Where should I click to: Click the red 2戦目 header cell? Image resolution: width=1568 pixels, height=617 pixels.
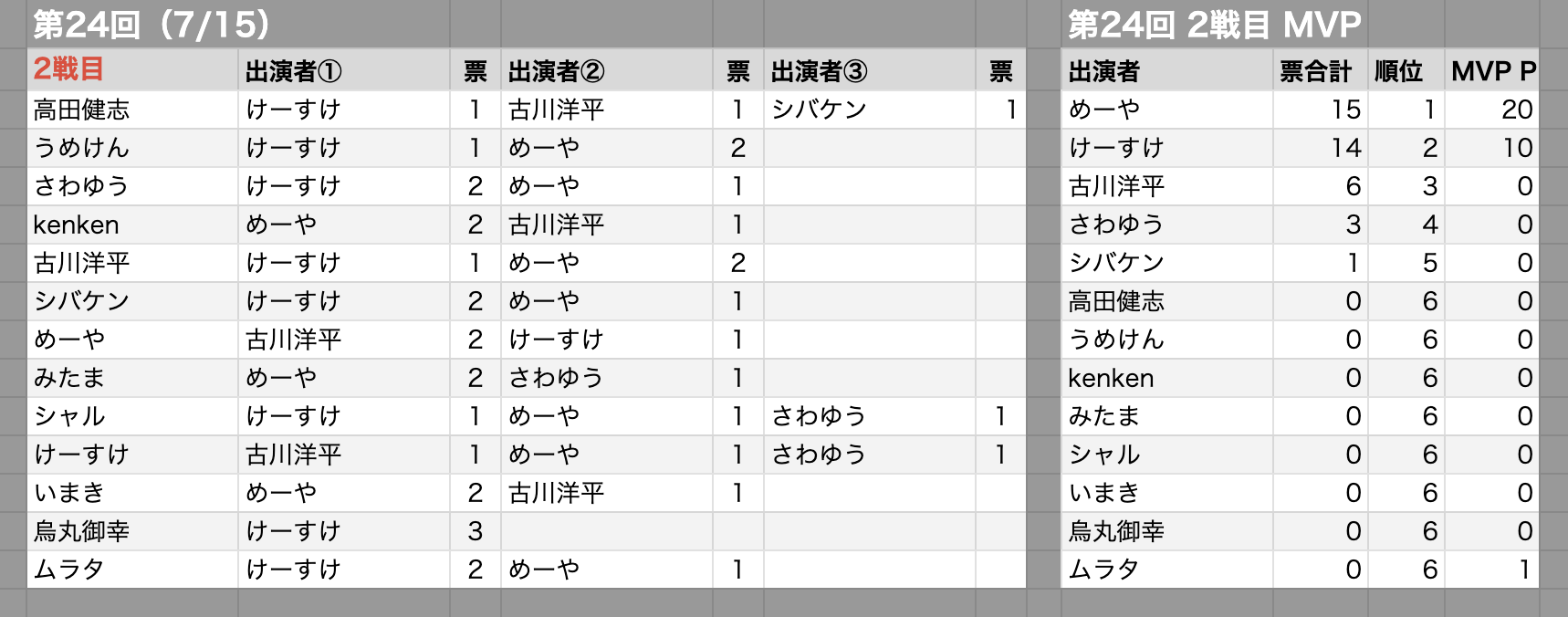(133, 70)
